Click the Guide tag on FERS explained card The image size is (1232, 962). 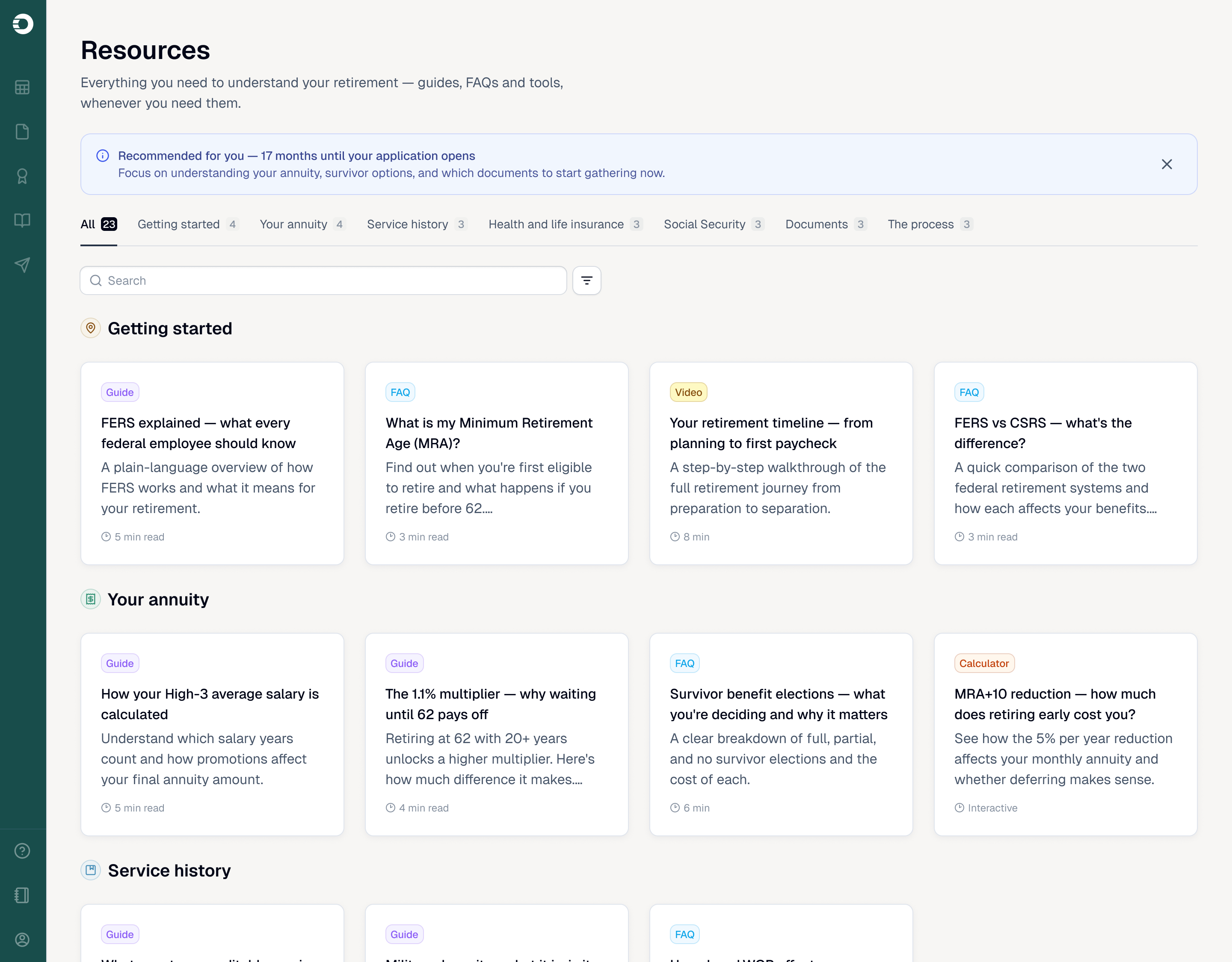coord(120,392)
